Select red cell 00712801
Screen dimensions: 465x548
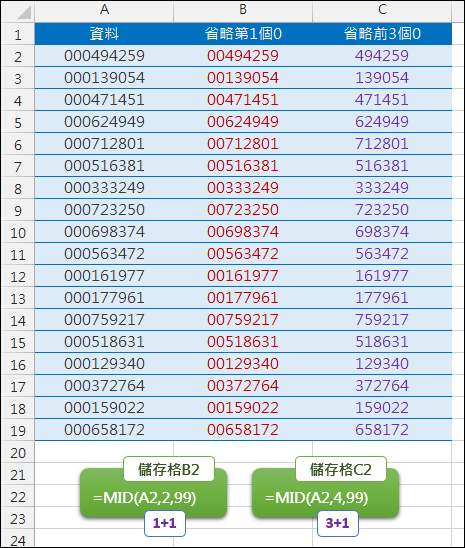coord(243,144)
